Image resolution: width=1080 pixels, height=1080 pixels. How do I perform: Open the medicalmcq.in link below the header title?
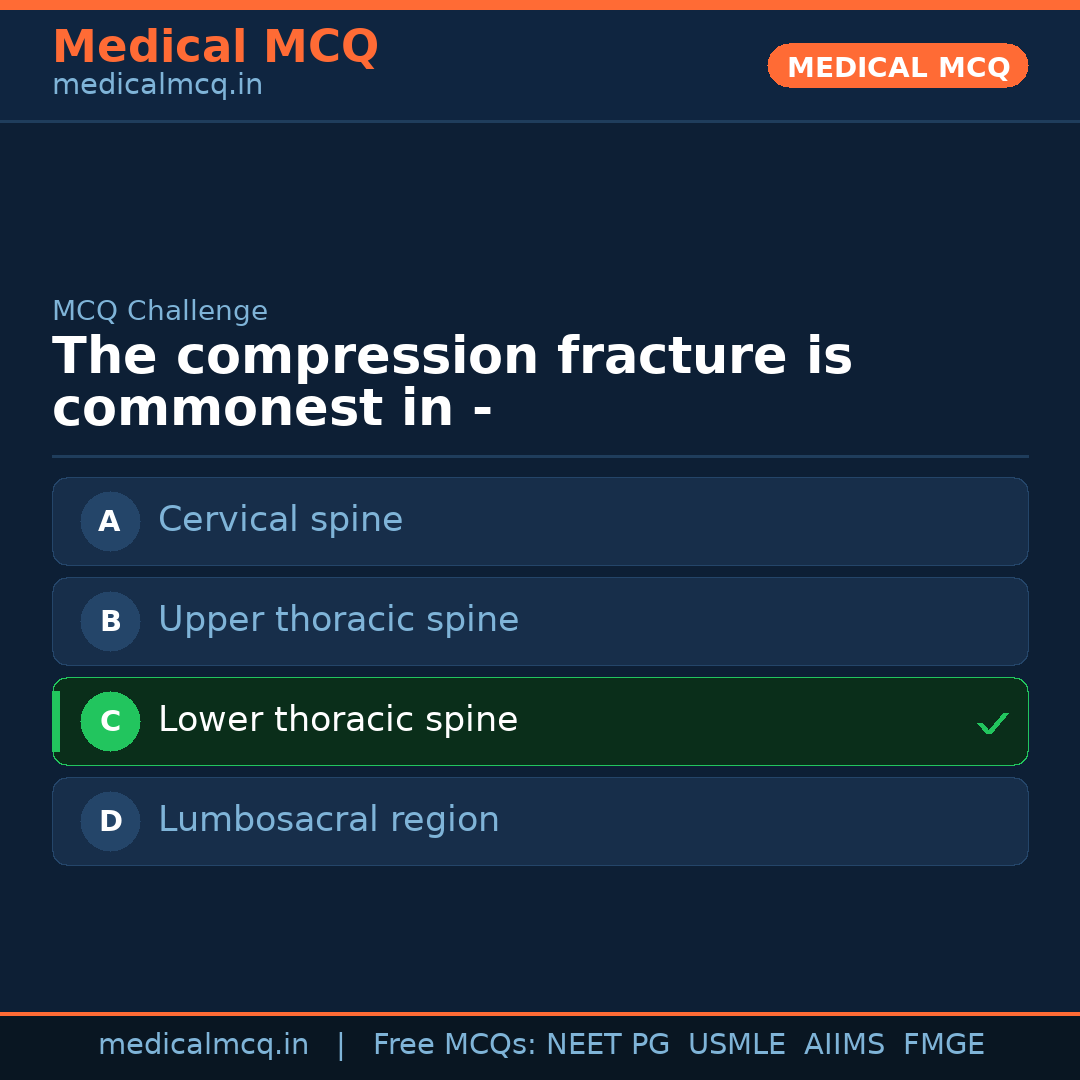click(x=157, y=85)
